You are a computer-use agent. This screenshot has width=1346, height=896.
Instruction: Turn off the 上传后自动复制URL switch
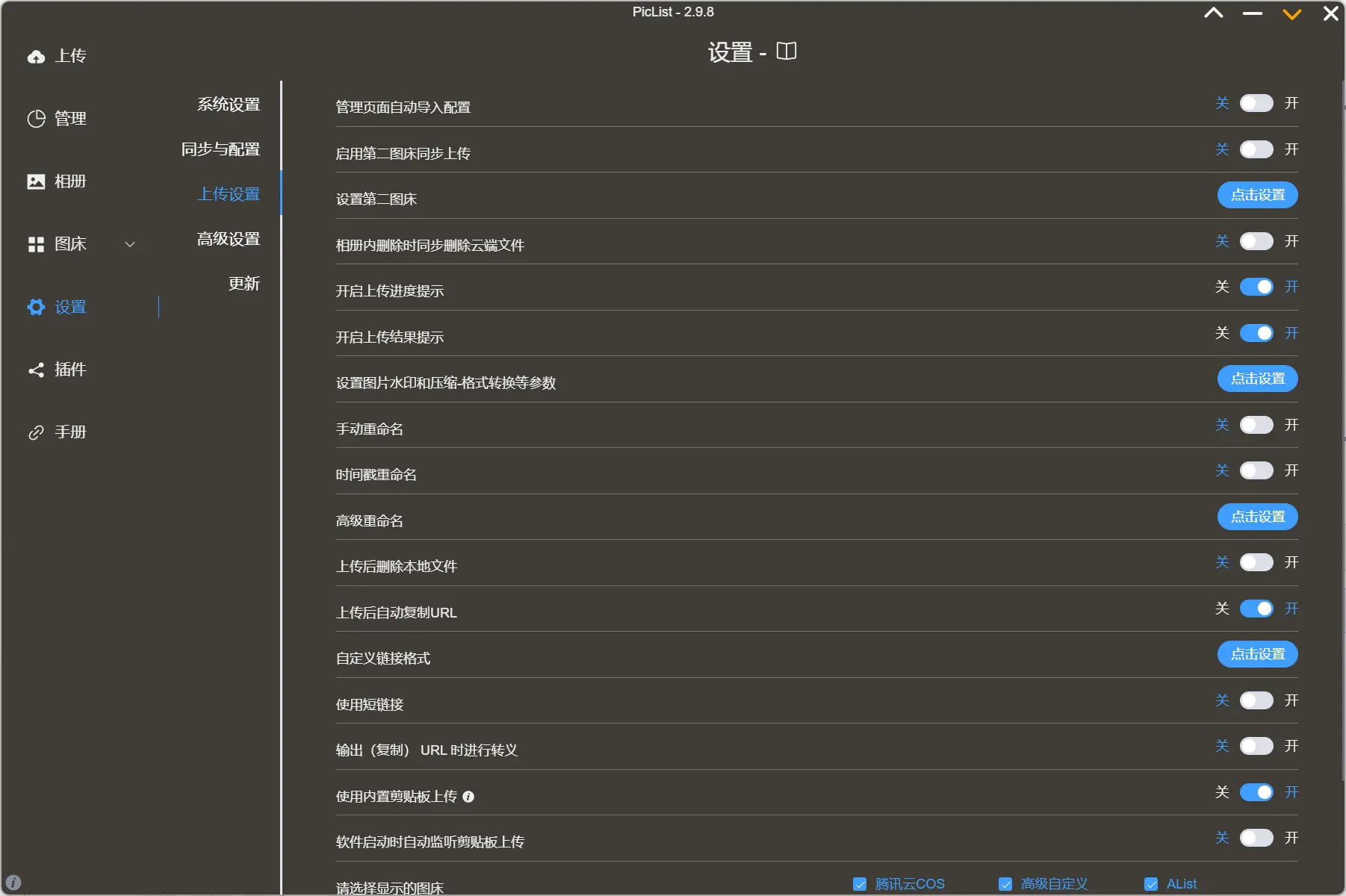tap(1256, 609)
